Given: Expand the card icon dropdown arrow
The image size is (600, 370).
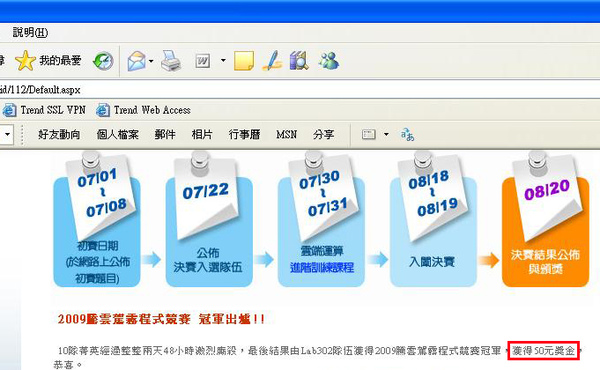Looking at the screenshot, I should (x=386, y=134).
